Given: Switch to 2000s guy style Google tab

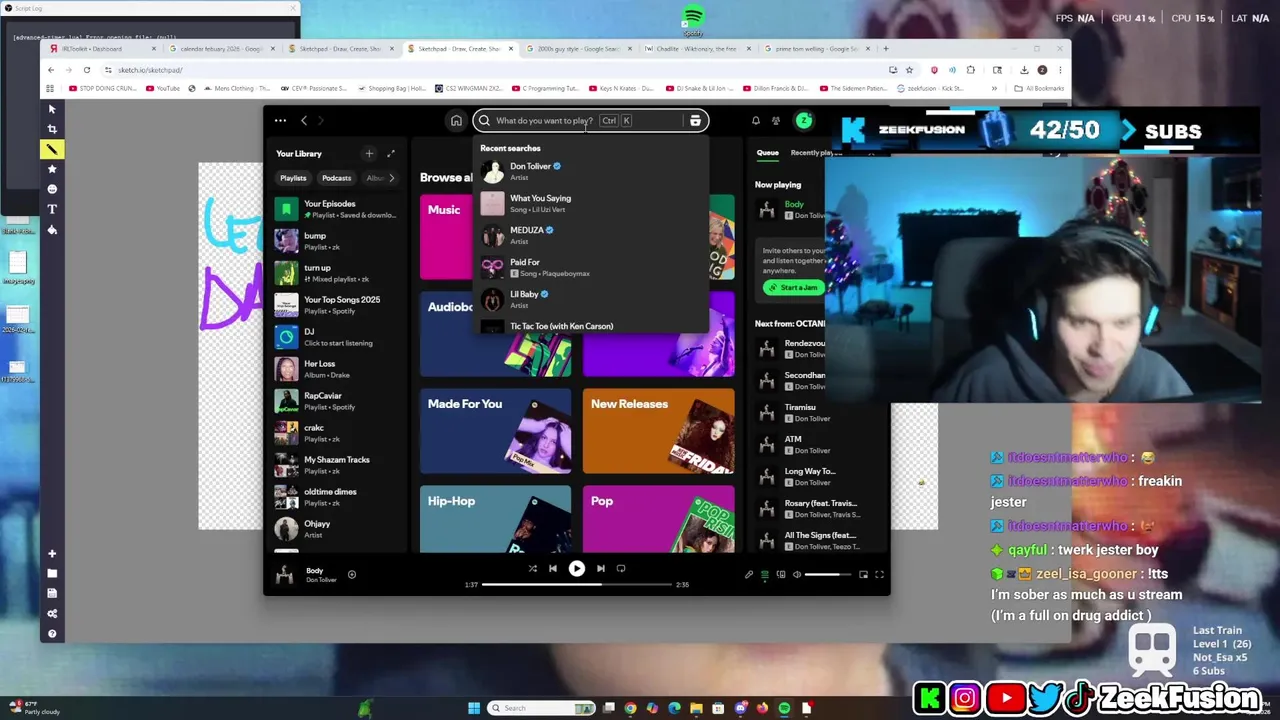Looking at the screenshot, I should pyautogui.click(x=580, y=48).
